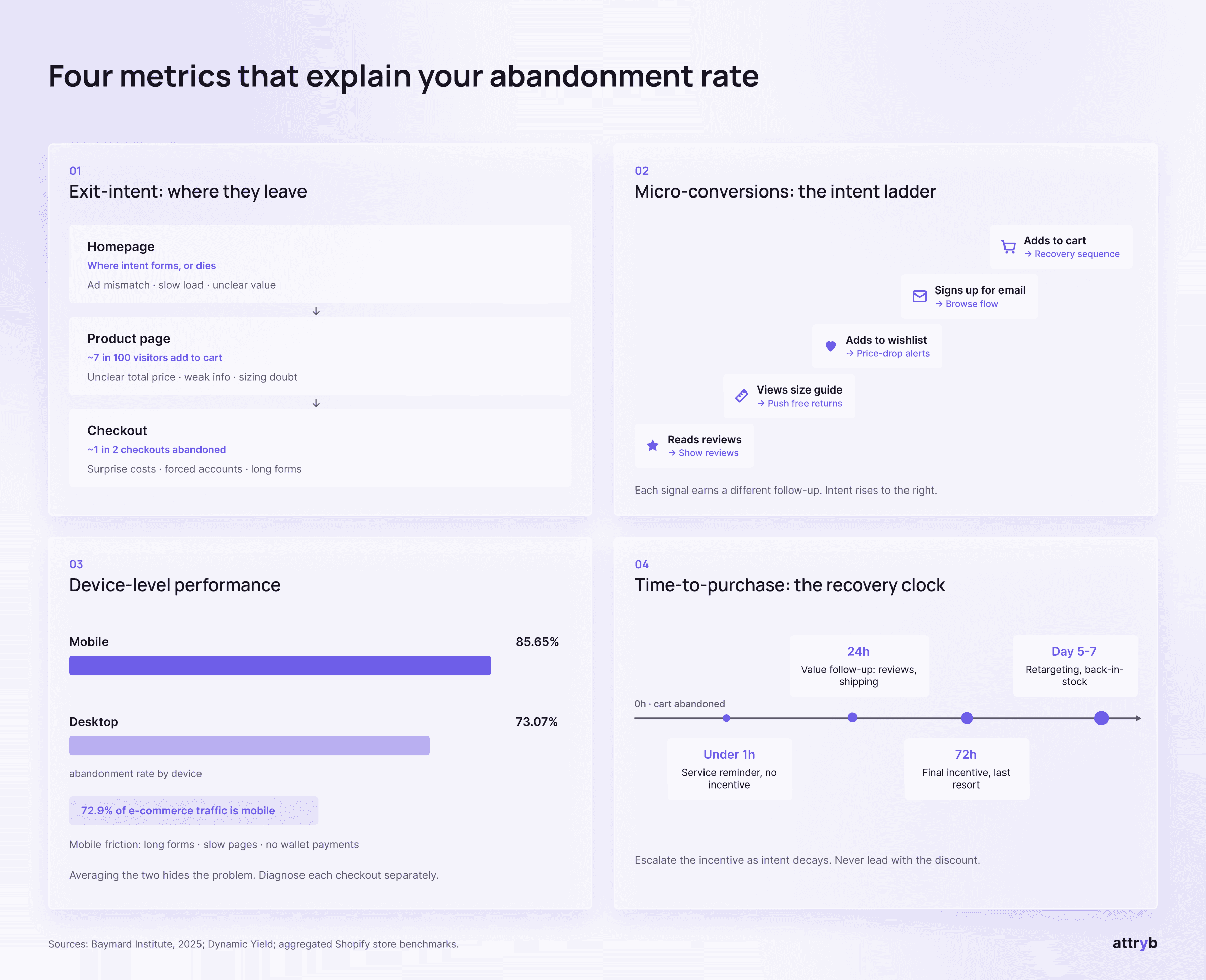Click the 72.9% mobile traffic badge
Screen dimensions: 1206x980
(x=193, y=810)
